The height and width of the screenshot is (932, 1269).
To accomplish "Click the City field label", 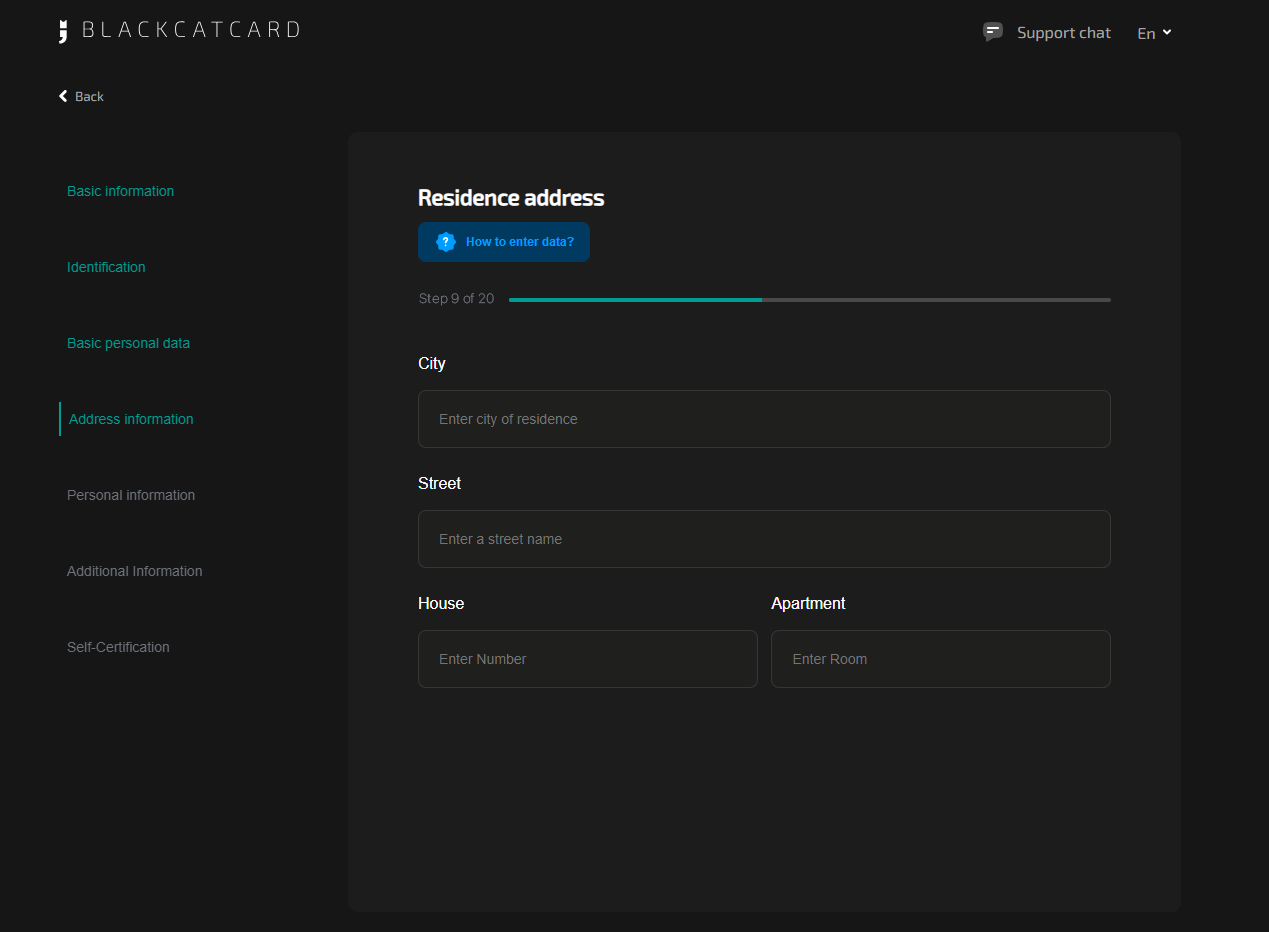I will coord(432,363).
